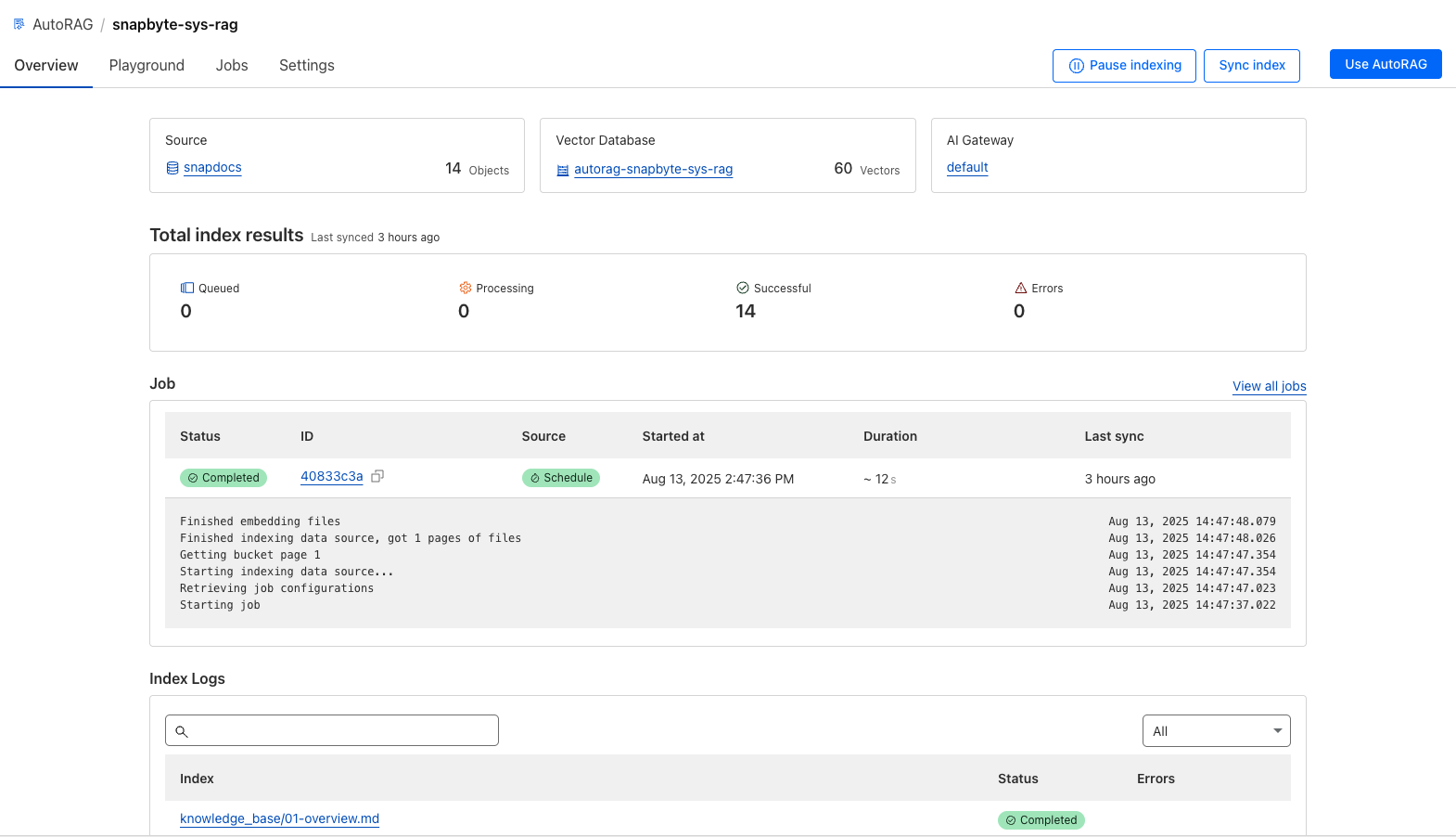Click the Queued icon
Image resolution: width=1456 pixels, height=837 pixels.
coord(187,288)
